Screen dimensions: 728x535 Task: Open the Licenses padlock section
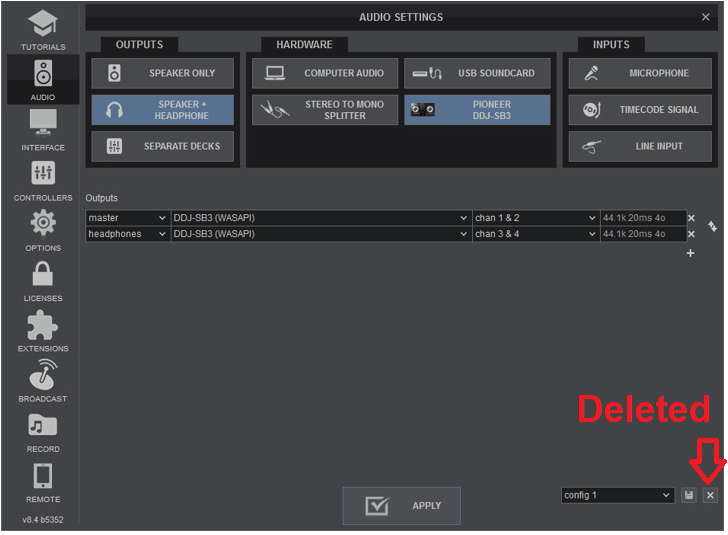click(x=43, y=281)
